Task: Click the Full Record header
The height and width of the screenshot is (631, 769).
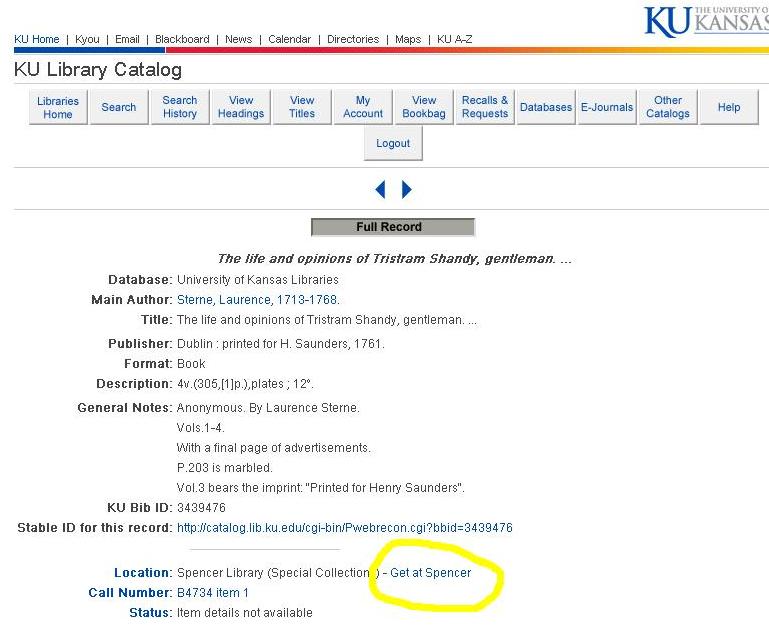Action: pyautogui.click(x=393, y=227)
